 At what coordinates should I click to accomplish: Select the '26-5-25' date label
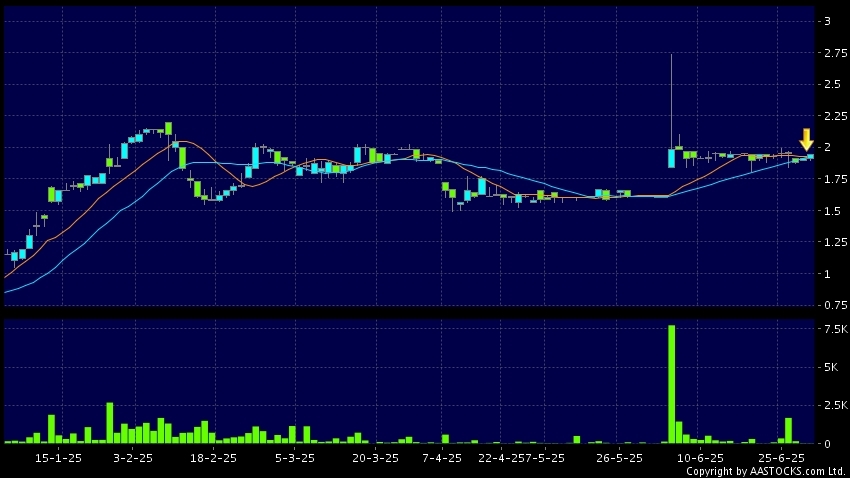[619, 458]
